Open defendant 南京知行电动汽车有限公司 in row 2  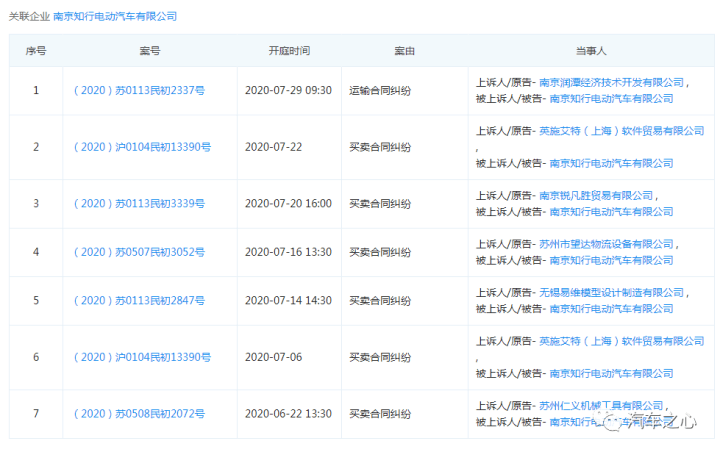pyautogui.click(x=611, y=163)
